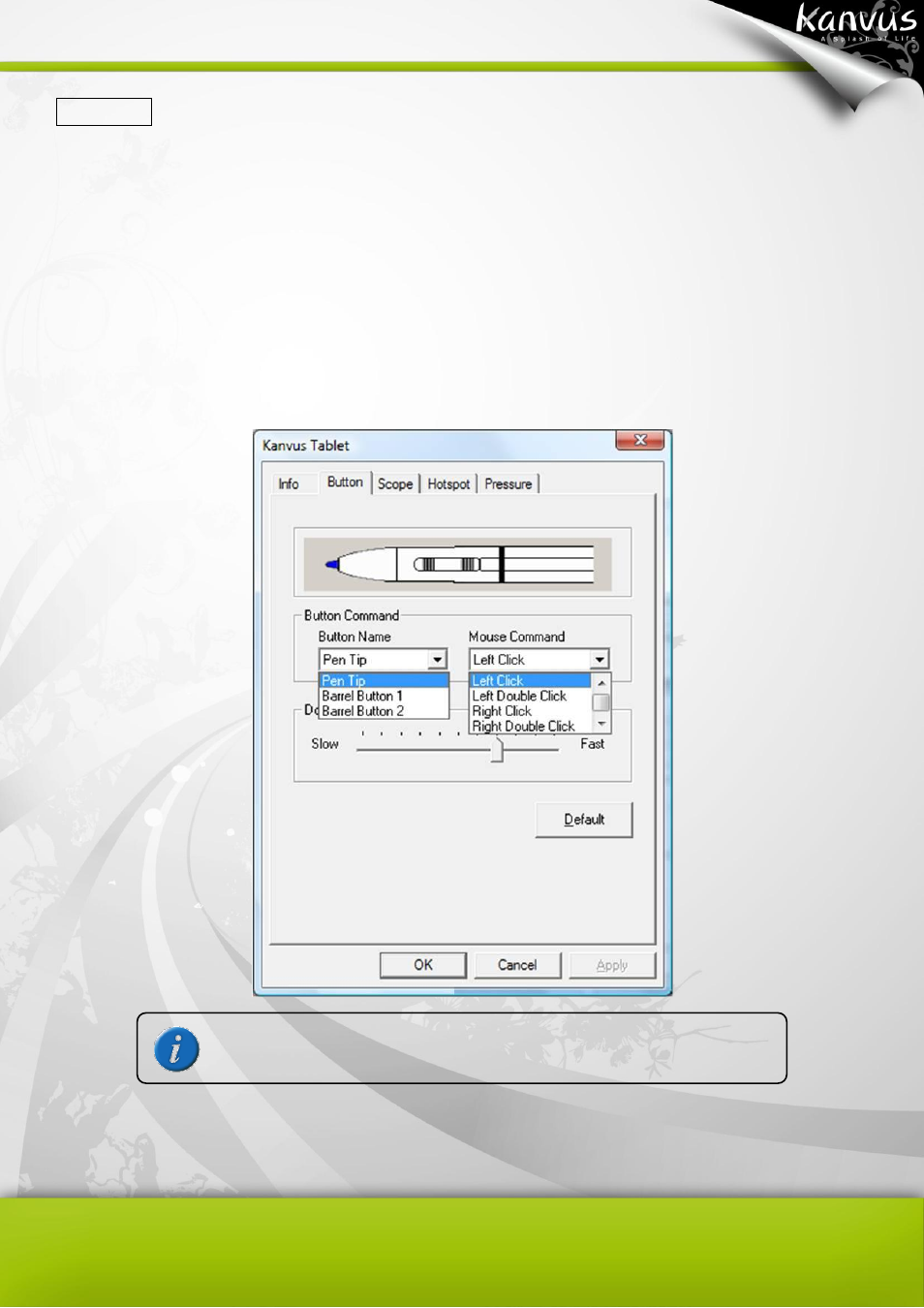This screenshot has height=1308, width=924.
Task: Click the barrel button on pen illustration
Action: (x=447, y=564)
